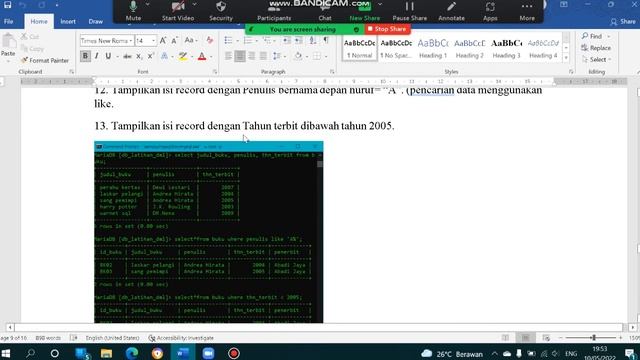Open font size dropdown
Screen dimensions: 640x360
point(153,41)
